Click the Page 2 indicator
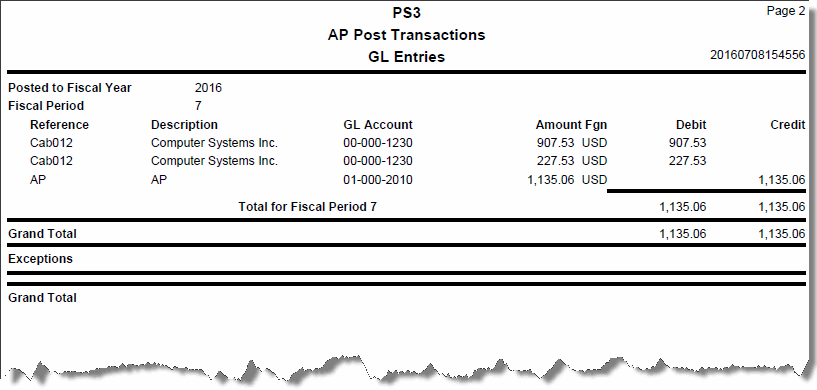The height and width of the screenshot is (390, 817). (786, 11)
